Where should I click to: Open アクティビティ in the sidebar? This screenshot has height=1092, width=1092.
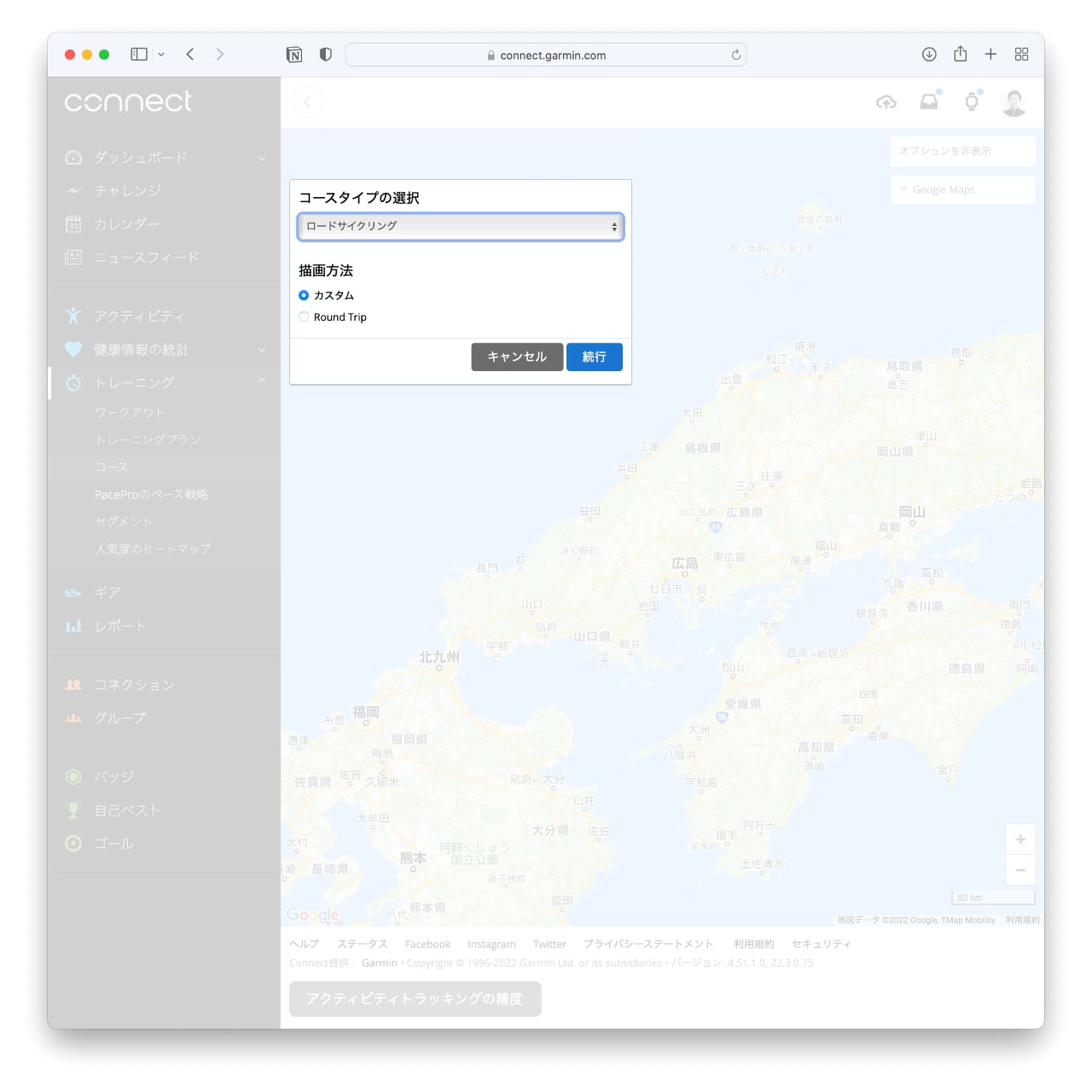click(139, 317)
